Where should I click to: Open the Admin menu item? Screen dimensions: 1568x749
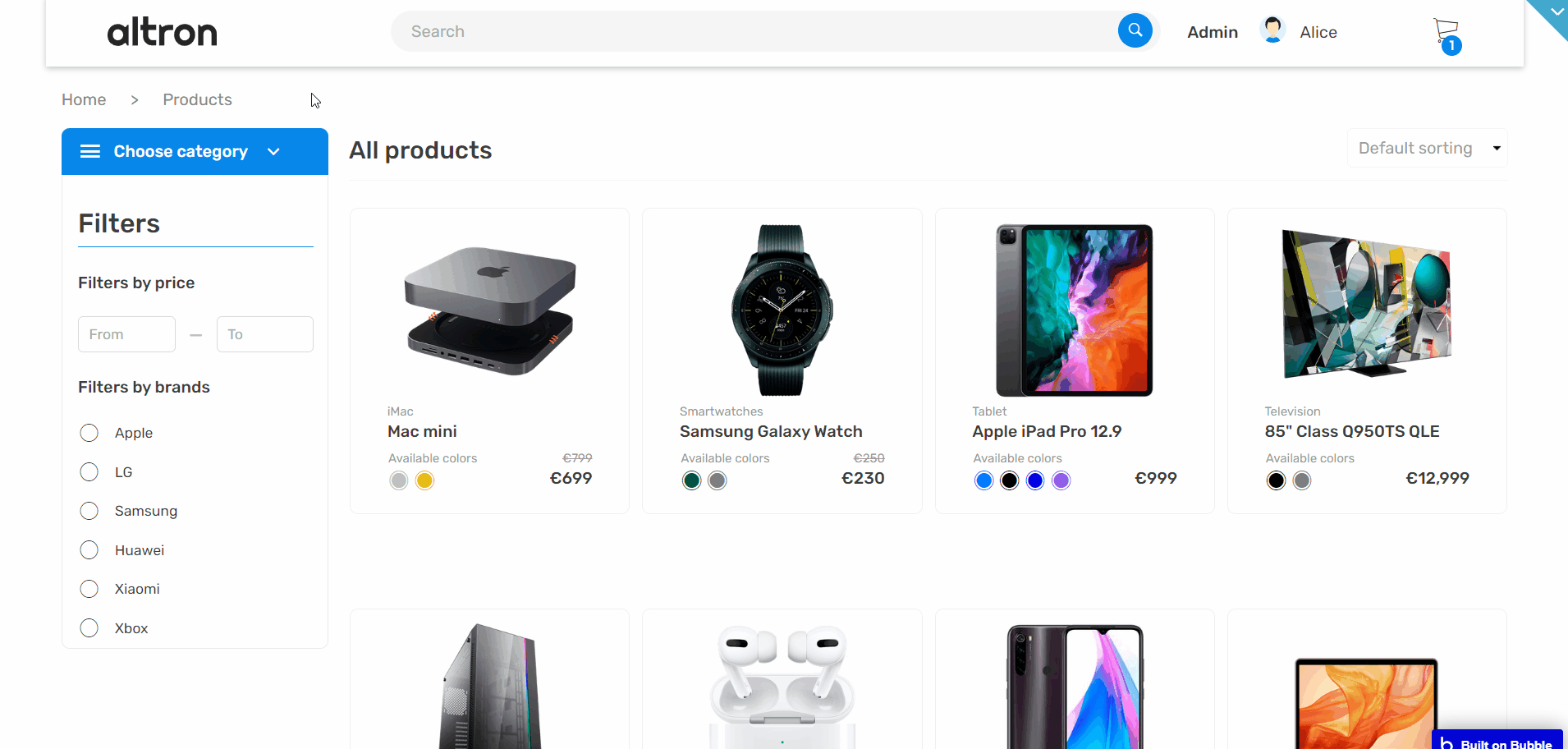point(1212,32)
